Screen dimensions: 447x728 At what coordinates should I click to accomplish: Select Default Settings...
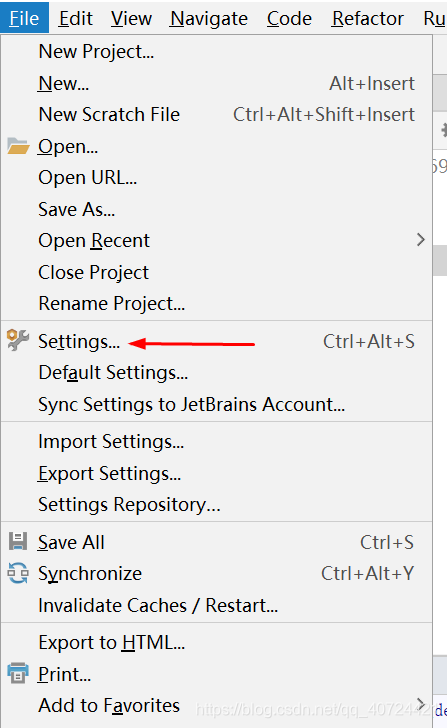coord(113,373)
